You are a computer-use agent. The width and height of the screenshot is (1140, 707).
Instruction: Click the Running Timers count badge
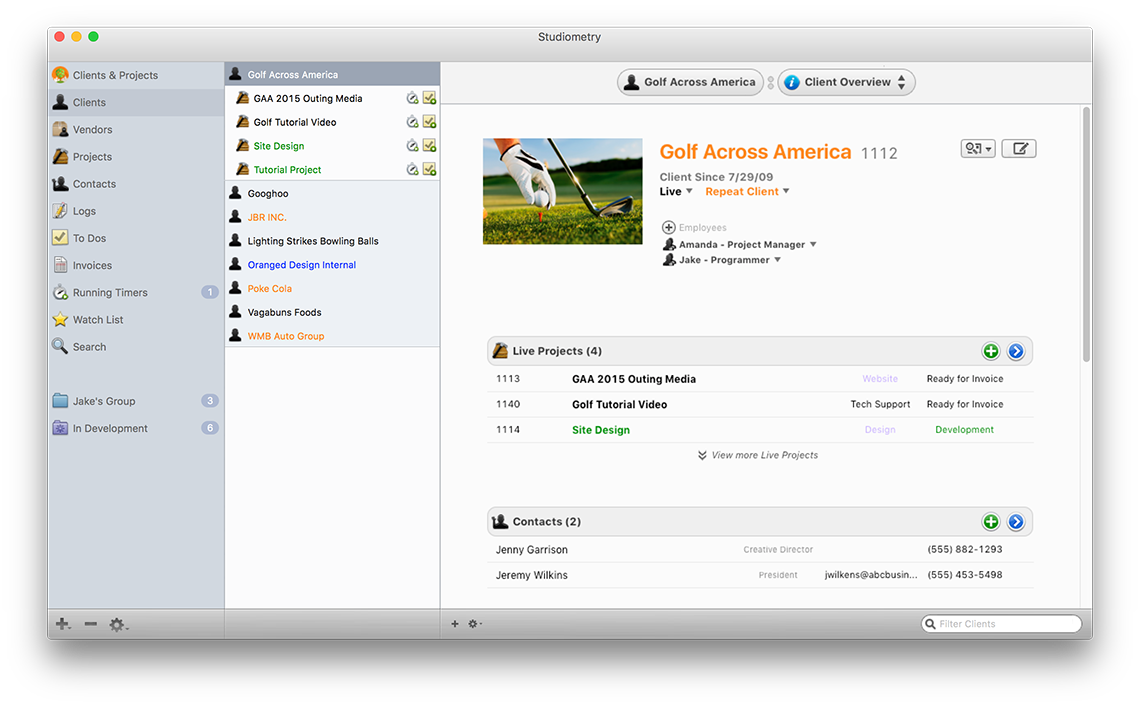point(209,292)
